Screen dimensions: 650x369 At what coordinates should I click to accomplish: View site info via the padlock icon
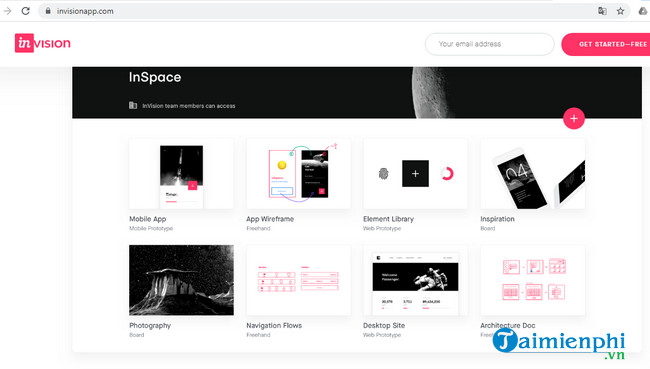pyautogui.click(x=48, y=11)
